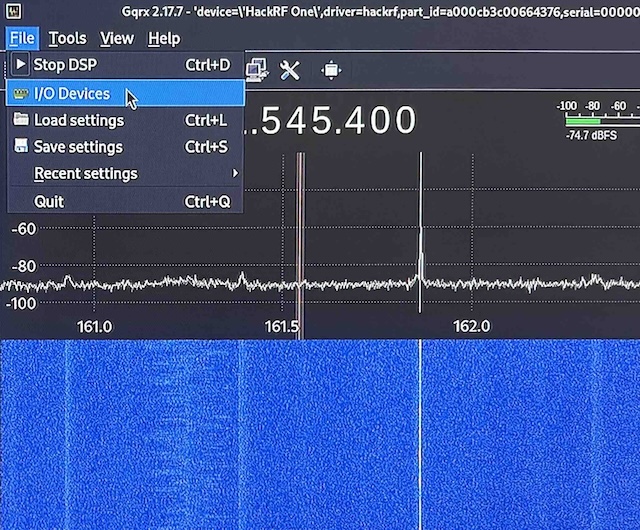This screenshot has height=530, width=640.
Task: Click the Stop DSP play icon
Action: coord(20,64)
